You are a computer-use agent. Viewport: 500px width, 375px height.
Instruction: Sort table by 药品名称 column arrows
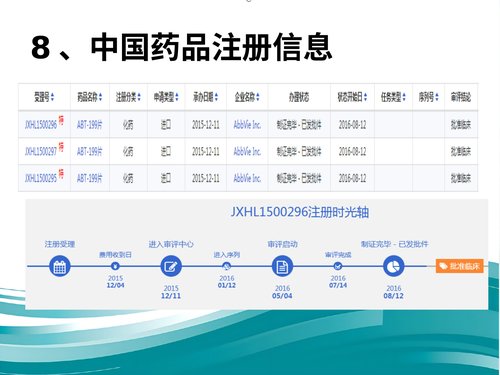click(100, 97)
